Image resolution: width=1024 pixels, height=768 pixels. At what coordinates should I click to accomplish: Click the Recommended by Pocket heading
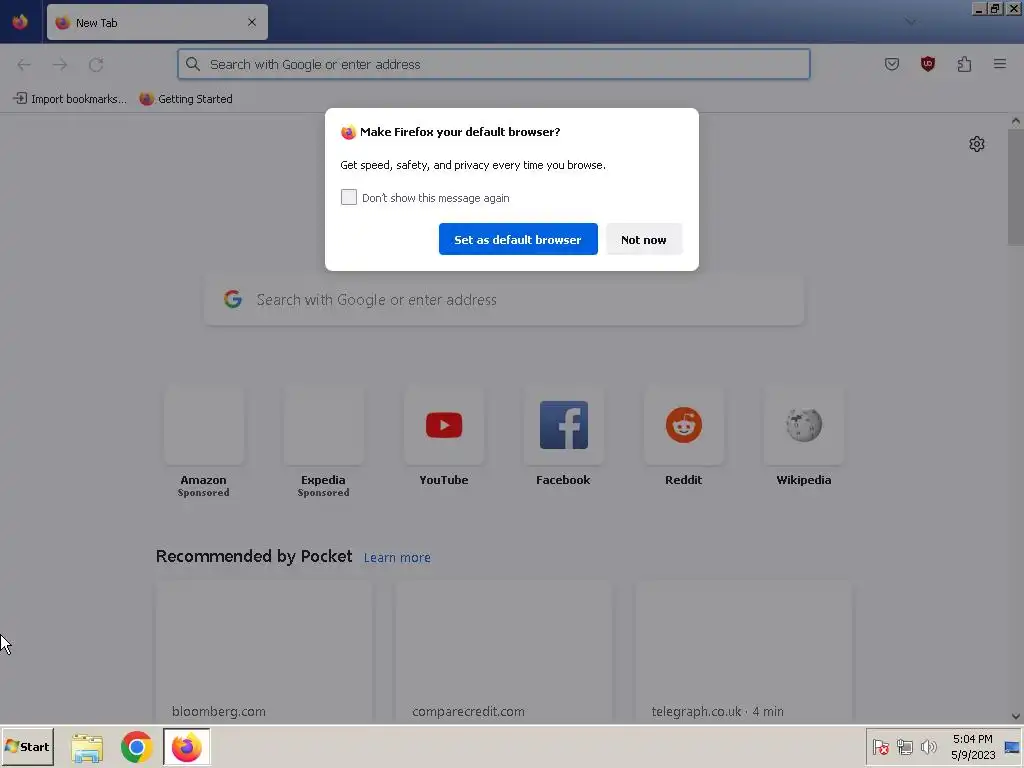[x=254, y=556]
